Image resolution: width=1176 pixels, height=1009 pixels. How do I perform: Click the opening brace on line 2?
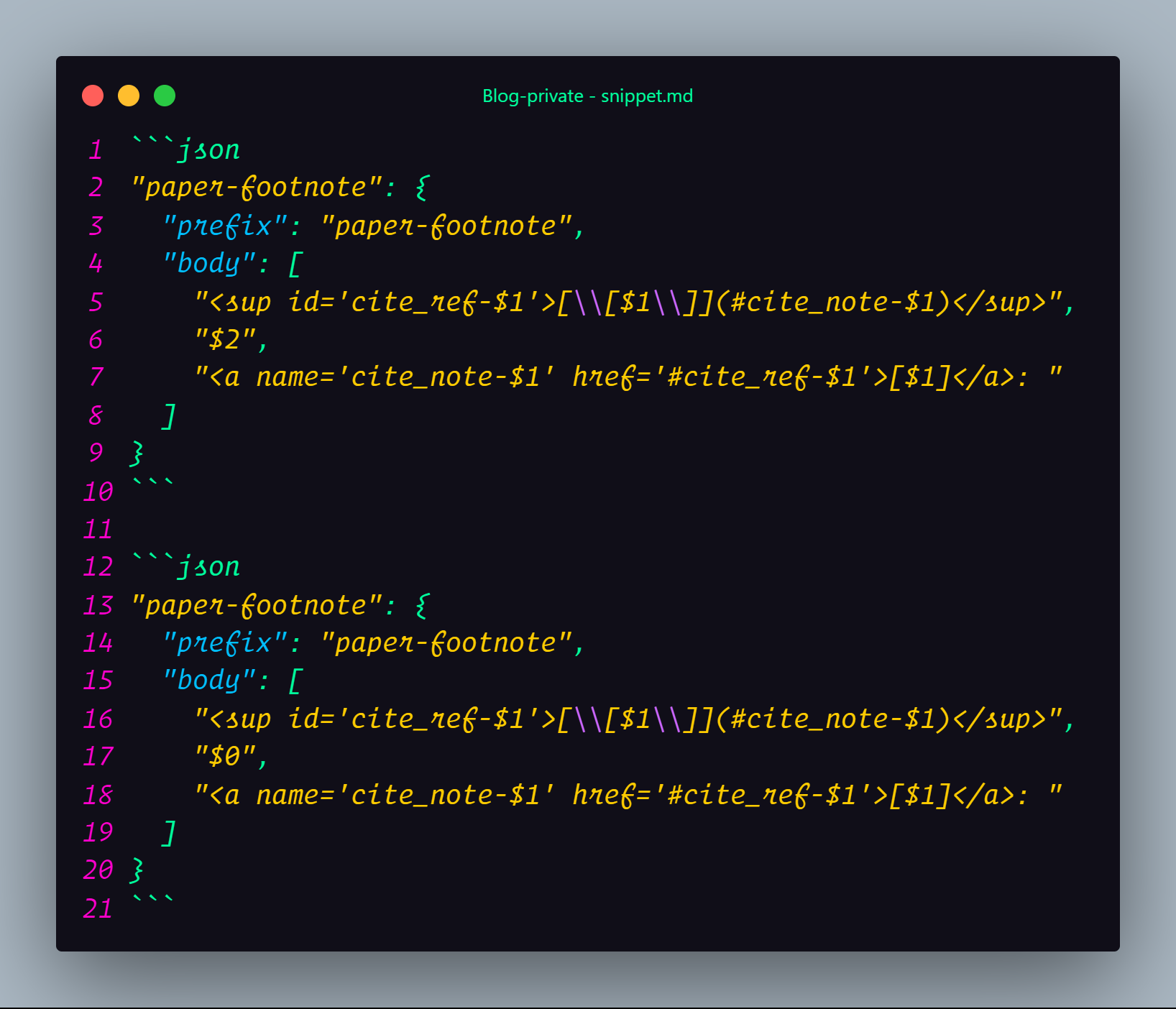(x=422, y=188)
